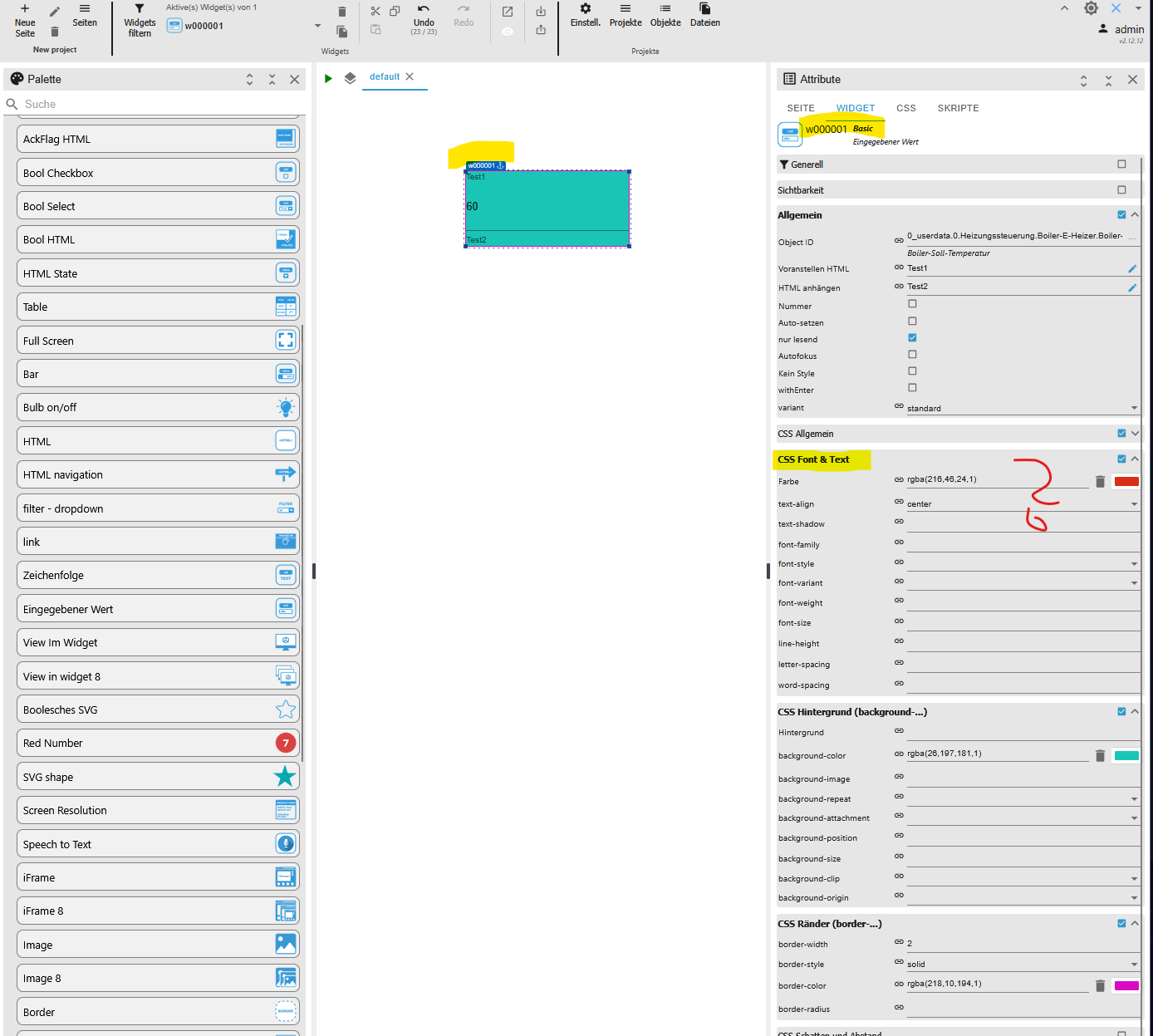Open the border-style dropdown
This screenshot has height=1036, width=1153.
tap(1023, 964)
